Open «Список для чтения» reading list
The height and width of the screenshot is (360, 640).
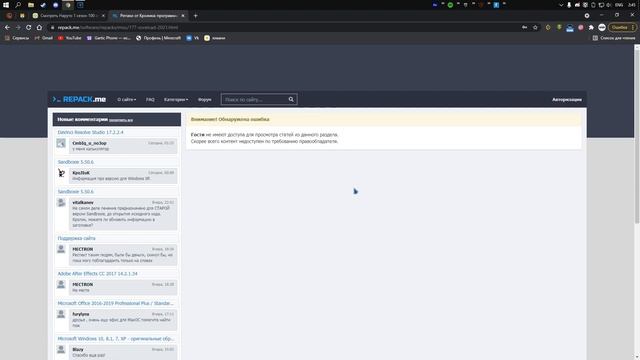click(614, 38)
